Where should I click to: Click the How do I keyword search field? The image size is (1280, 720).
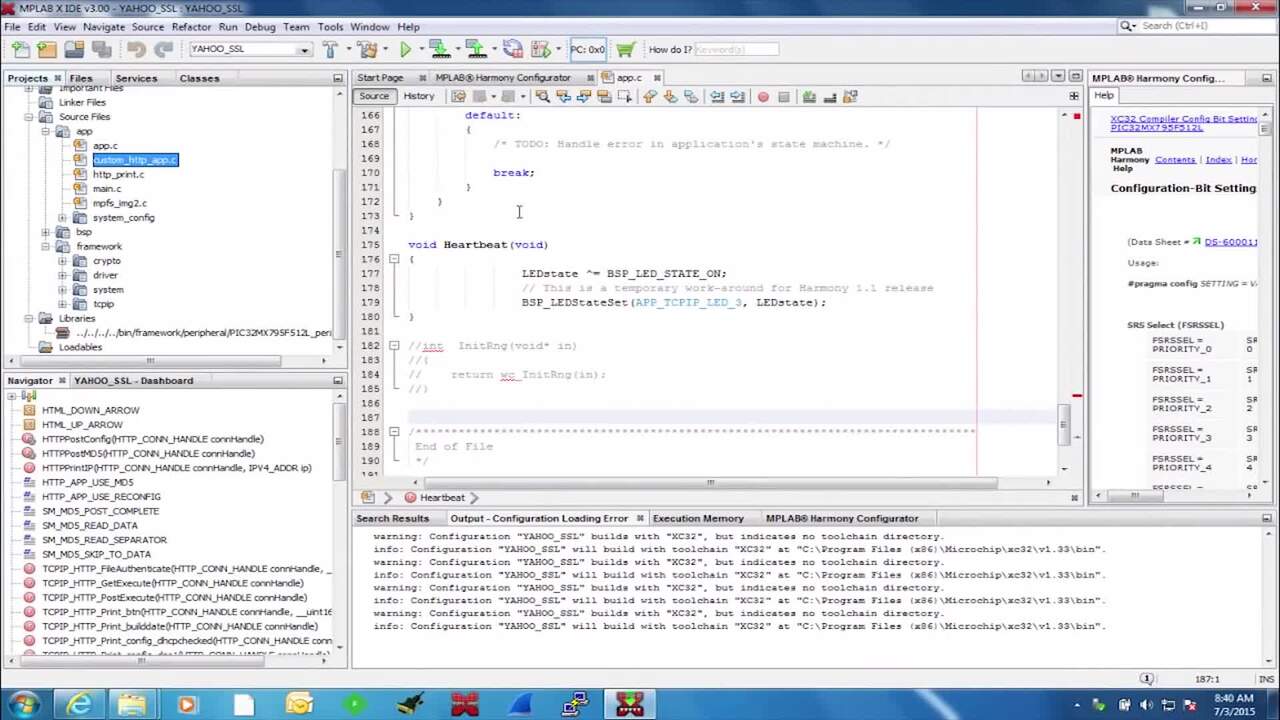(735, 49)
